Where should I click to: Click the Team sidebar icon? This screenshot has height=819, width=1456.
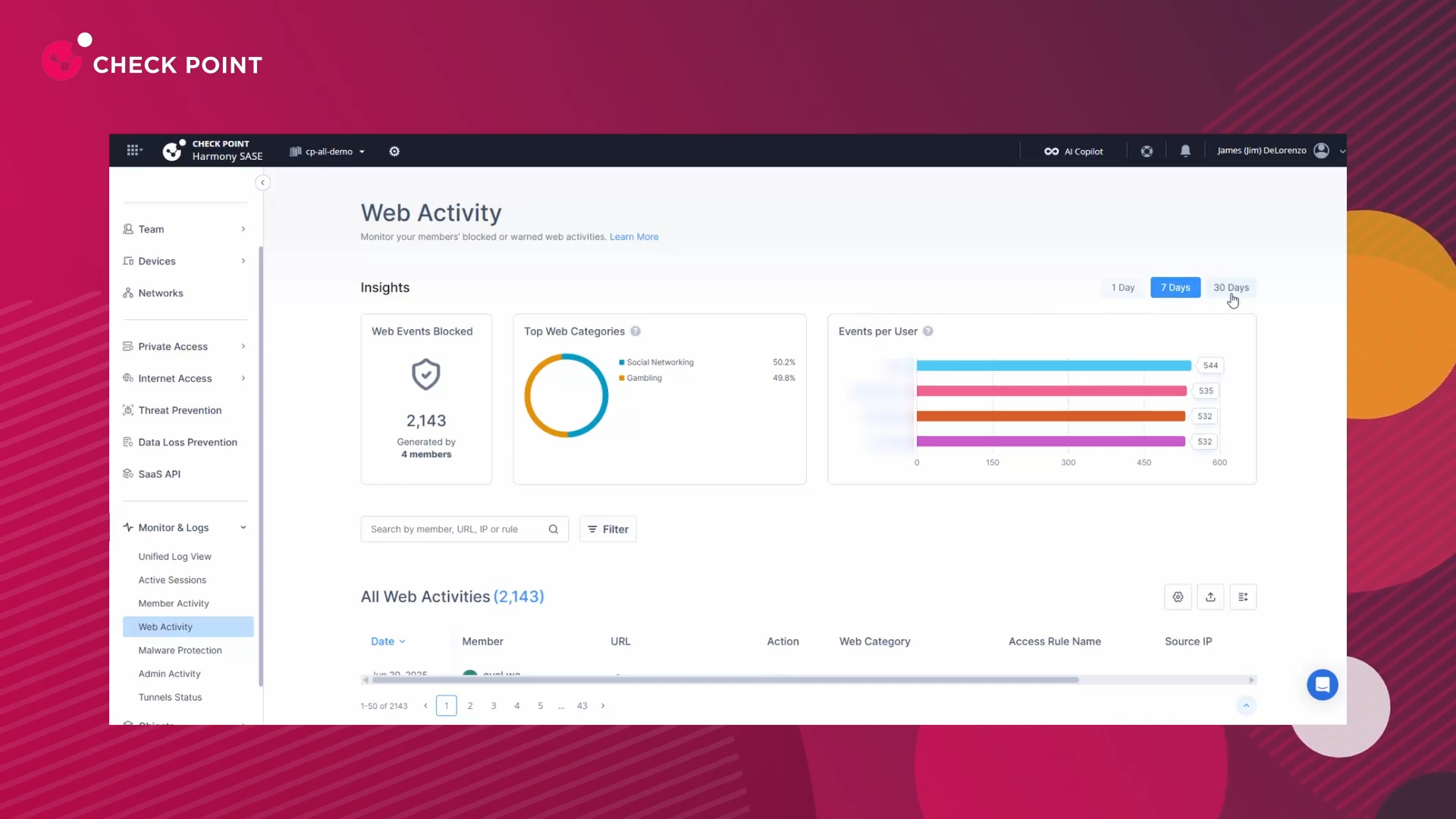128,228
